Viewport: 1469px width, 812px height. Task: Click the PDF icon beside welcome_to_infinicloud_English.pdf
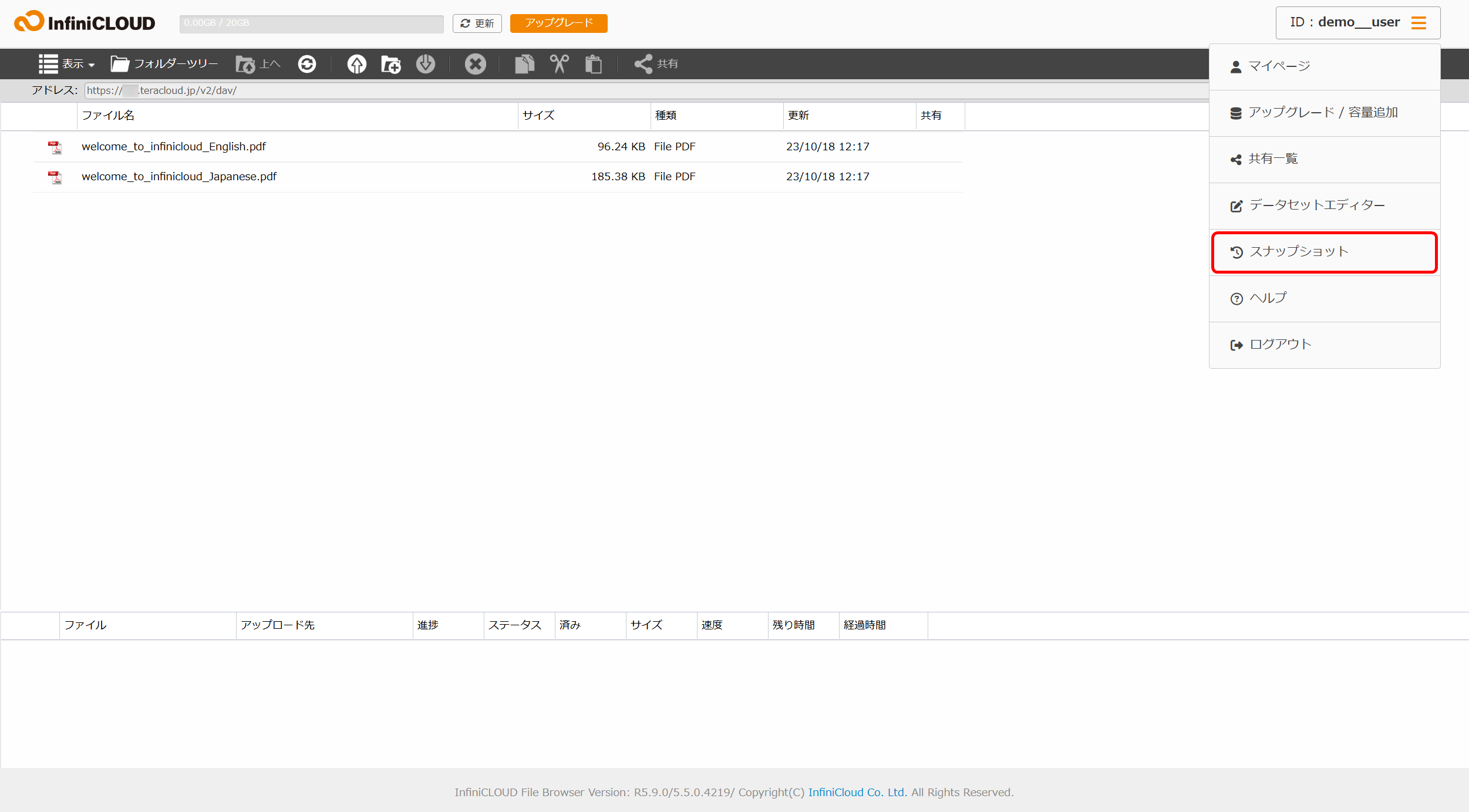coord(55,147)
